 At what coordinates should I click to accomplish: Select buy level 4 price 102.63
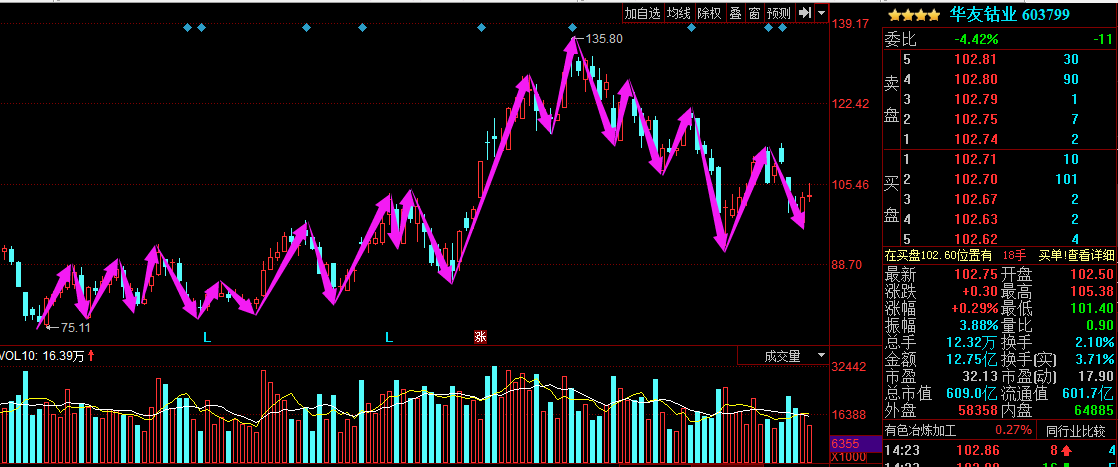974,219
